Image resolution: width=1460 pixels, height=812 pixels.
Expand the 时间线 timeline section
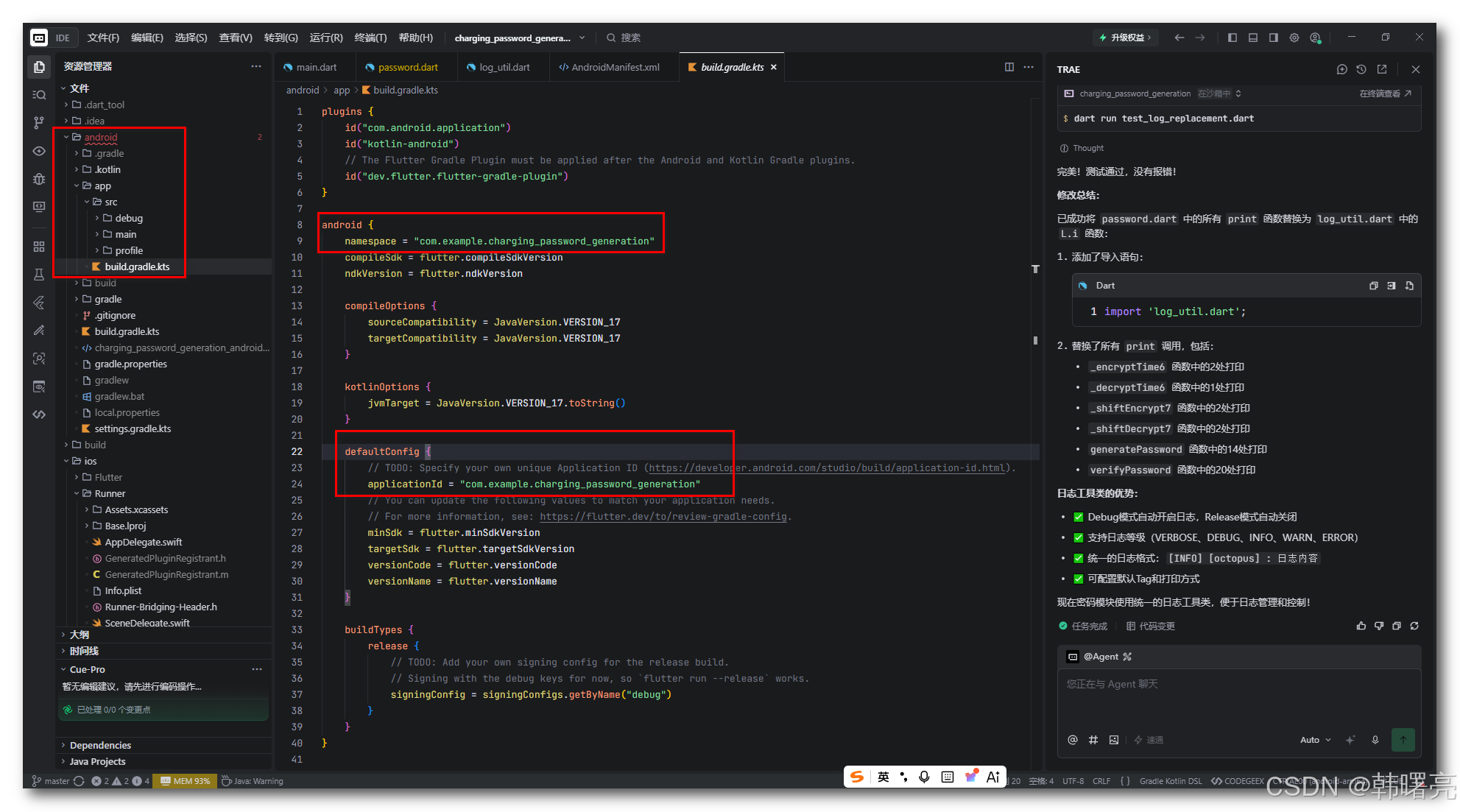[84, 651]
